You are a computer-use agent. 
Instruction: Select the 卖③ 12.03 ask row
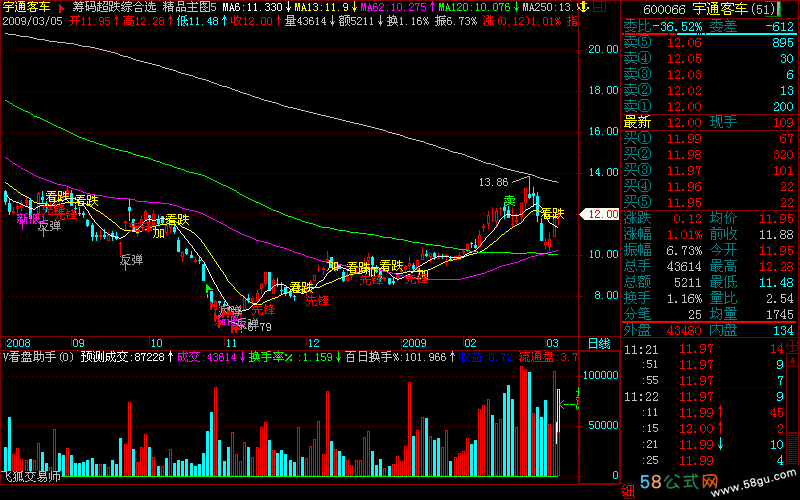click(x=709, y=74)
